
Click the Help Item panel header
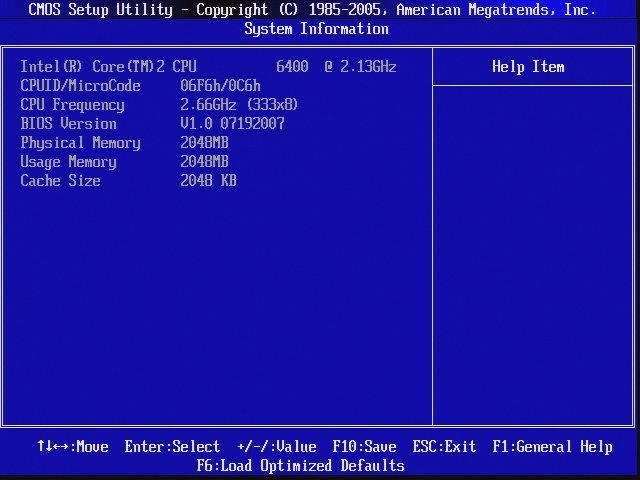[528, 67]
